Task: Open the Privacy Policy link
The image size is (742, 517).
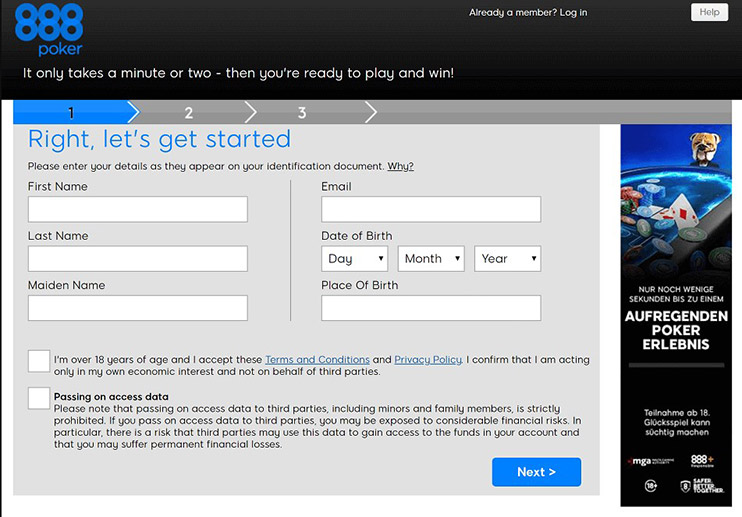Action: point(428,359)
